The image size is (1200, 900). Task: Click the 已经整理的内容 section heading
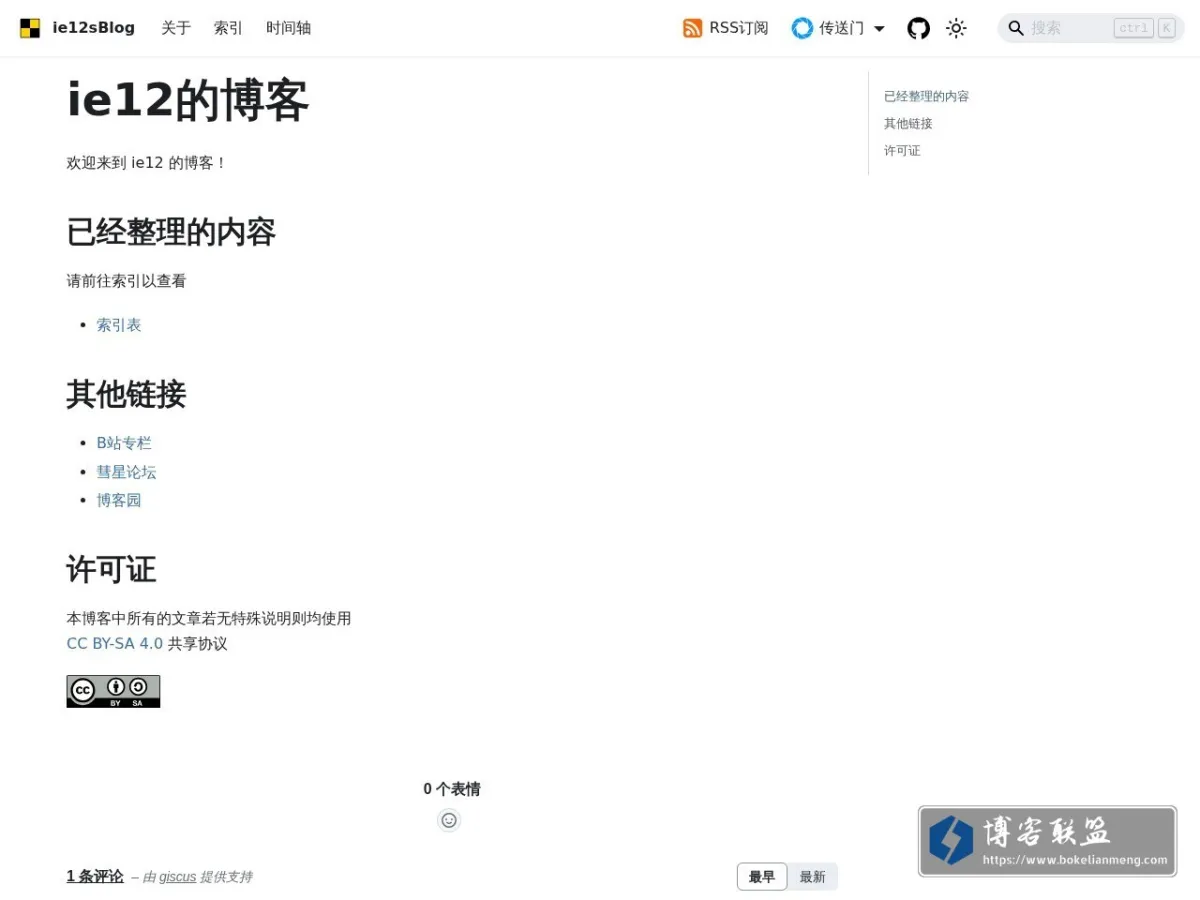(171, 232)
